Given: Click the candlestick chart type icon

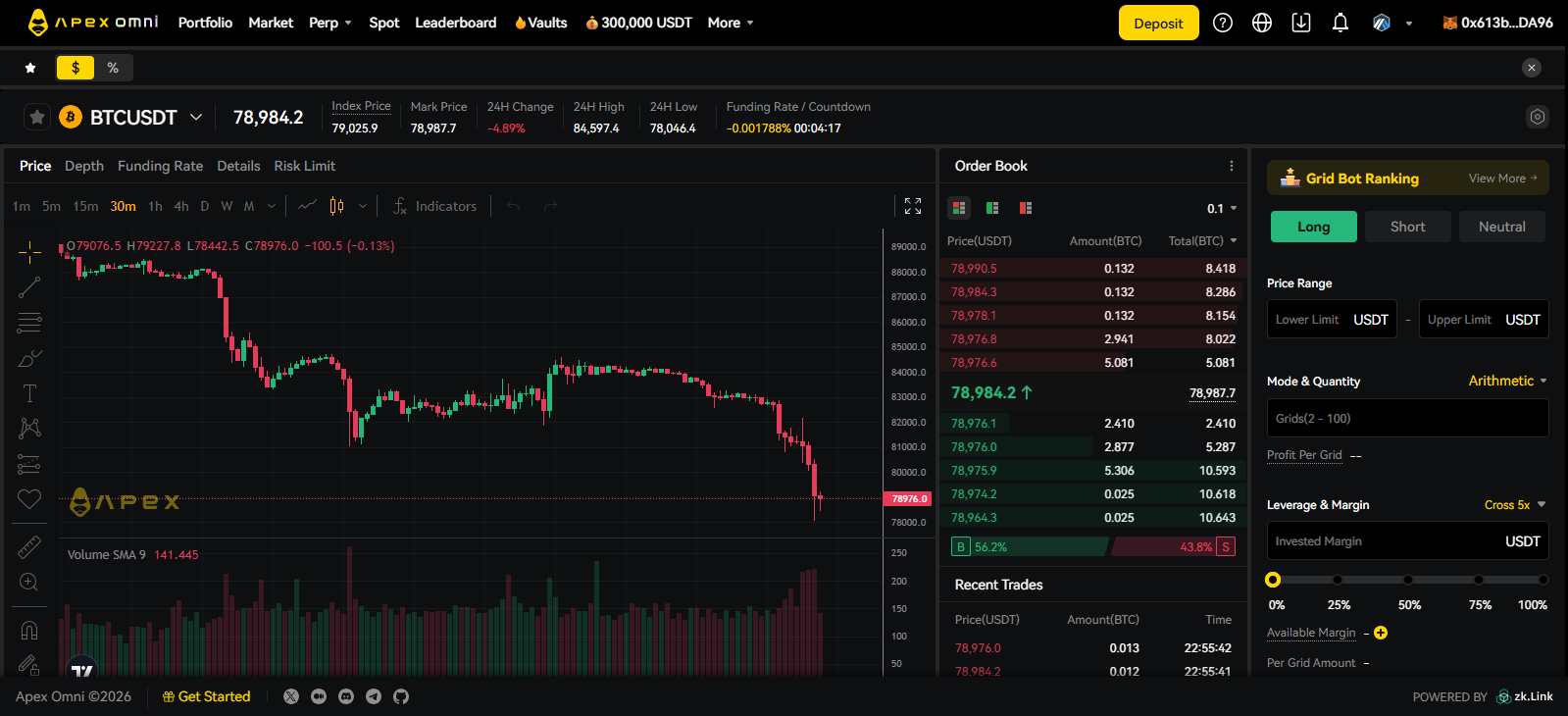Looking at the screenshot, I should click(336, 206).
